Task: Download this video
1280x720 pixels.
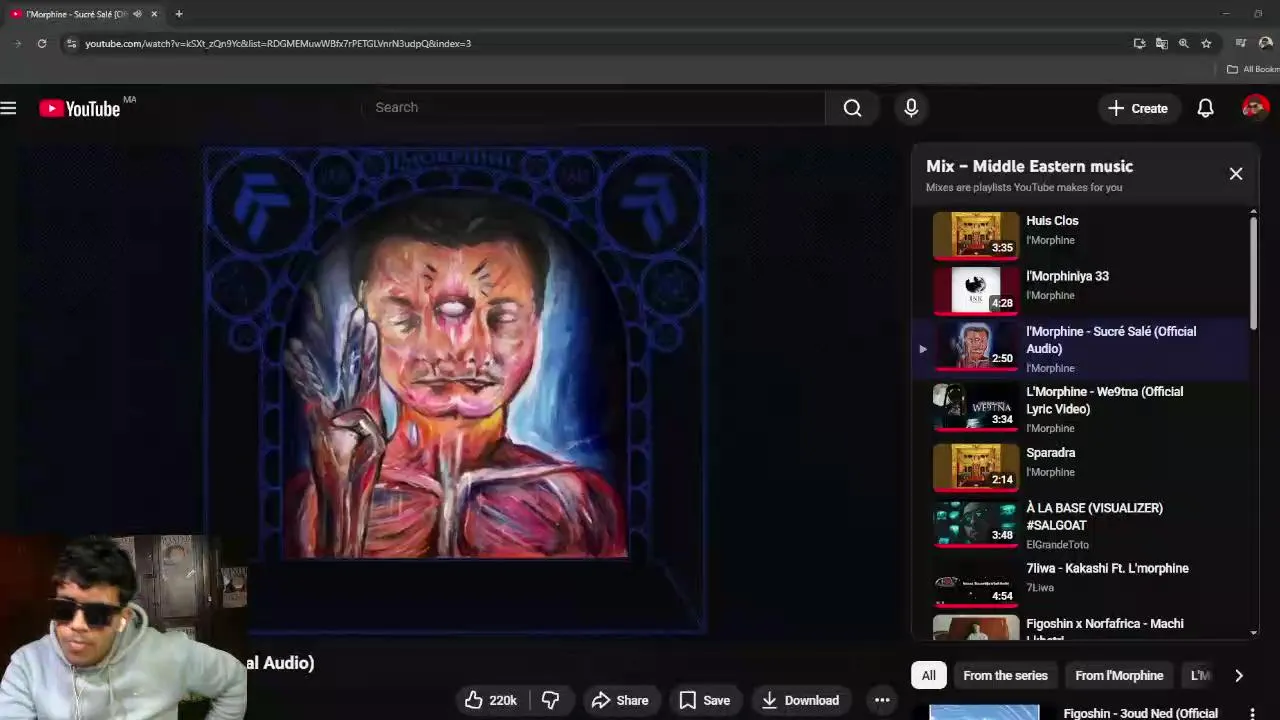Action: pyautogui.click(x=800, y=700)
